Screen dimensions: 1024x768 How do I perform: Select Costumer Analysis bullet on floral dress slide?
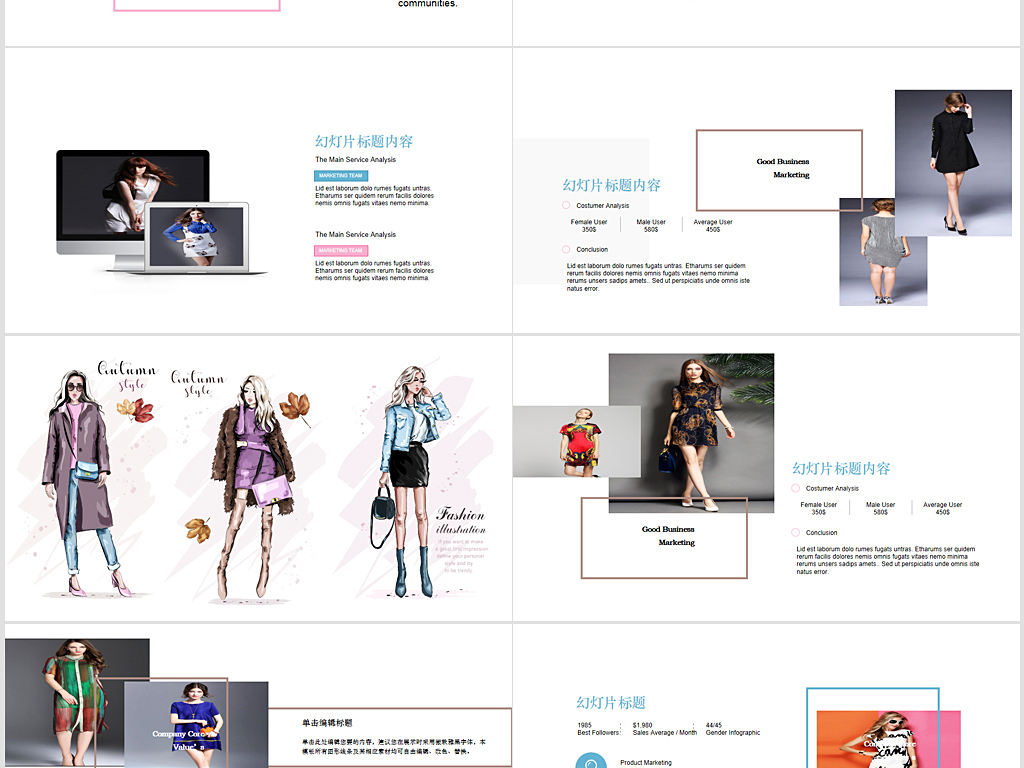point(795,488)
